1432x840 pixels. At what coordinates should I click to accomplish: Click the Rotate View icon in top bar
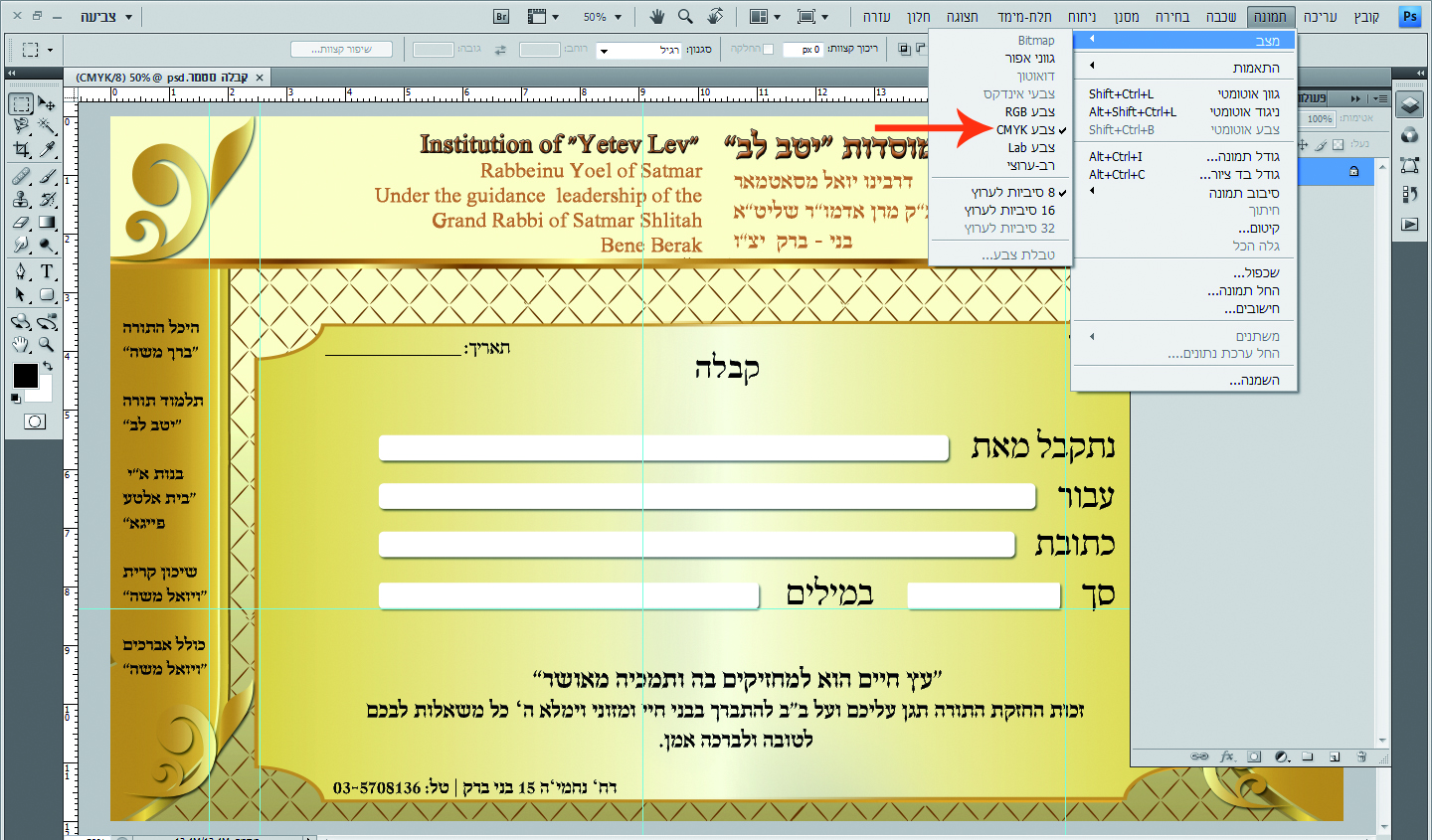(715, 16)
